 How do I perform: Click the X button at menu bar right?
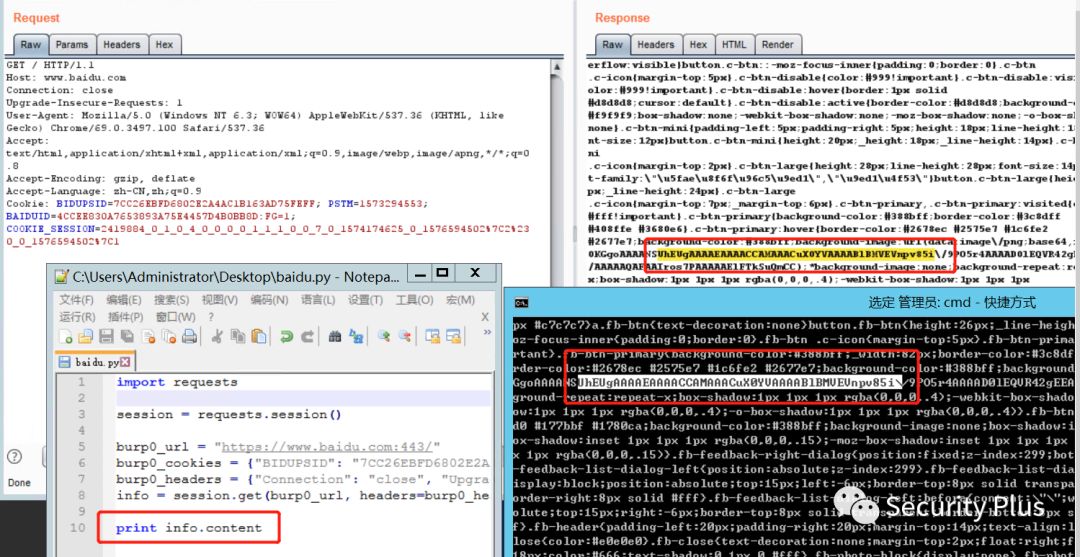click(x=485, y=317)
